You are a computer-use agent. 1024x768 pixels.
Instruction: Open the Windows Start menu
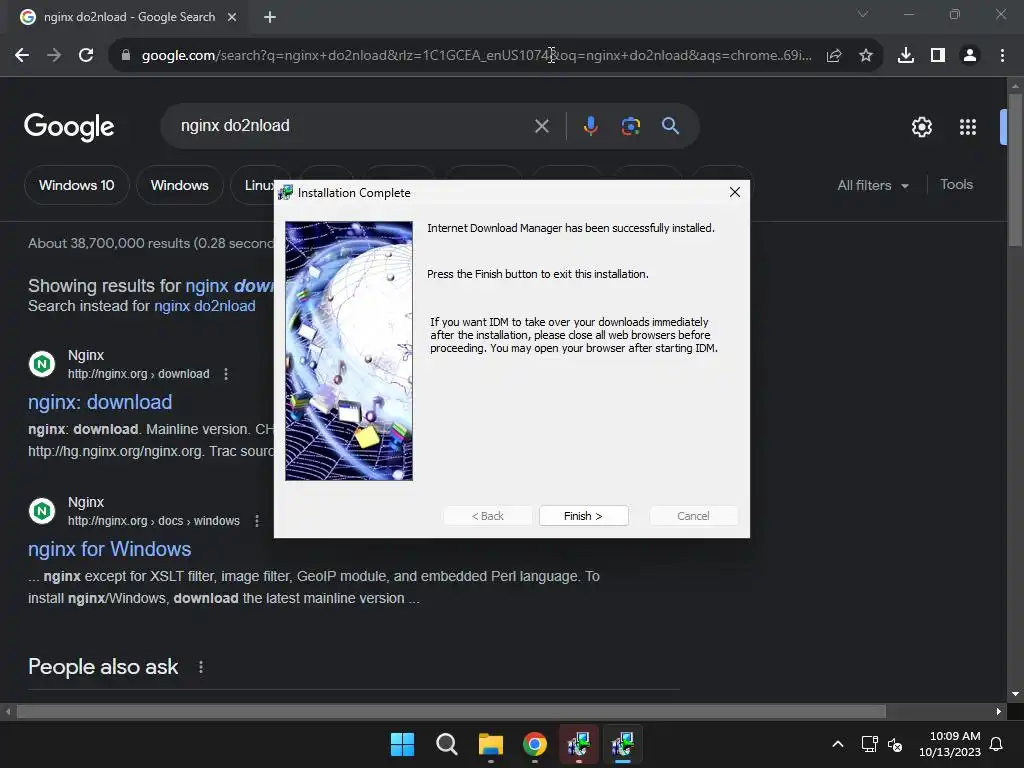(x=402, y=744)
